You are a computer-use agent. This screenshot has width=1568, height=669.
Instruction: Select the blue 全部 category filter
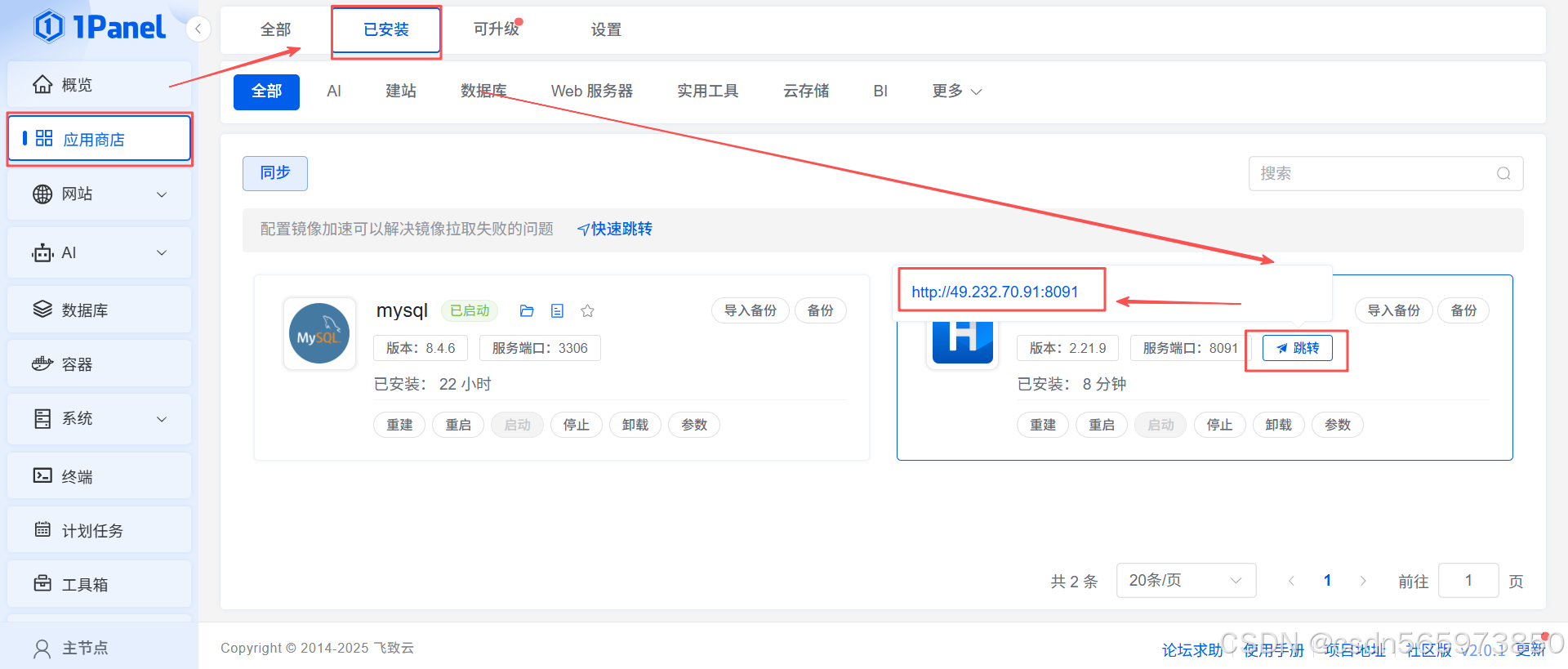click(266, 91)
